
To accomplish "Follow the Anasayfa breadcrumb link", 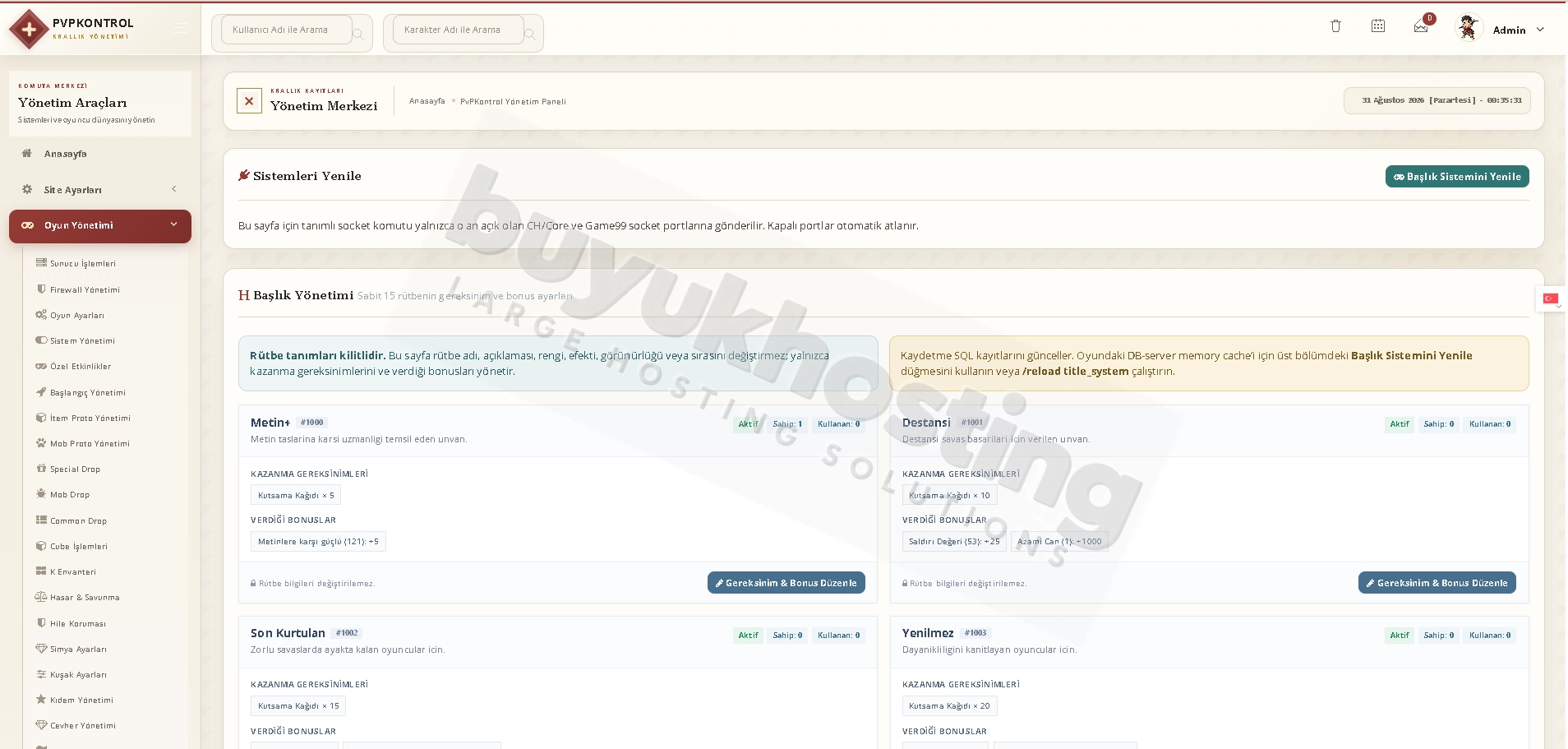I will [427, 101].
